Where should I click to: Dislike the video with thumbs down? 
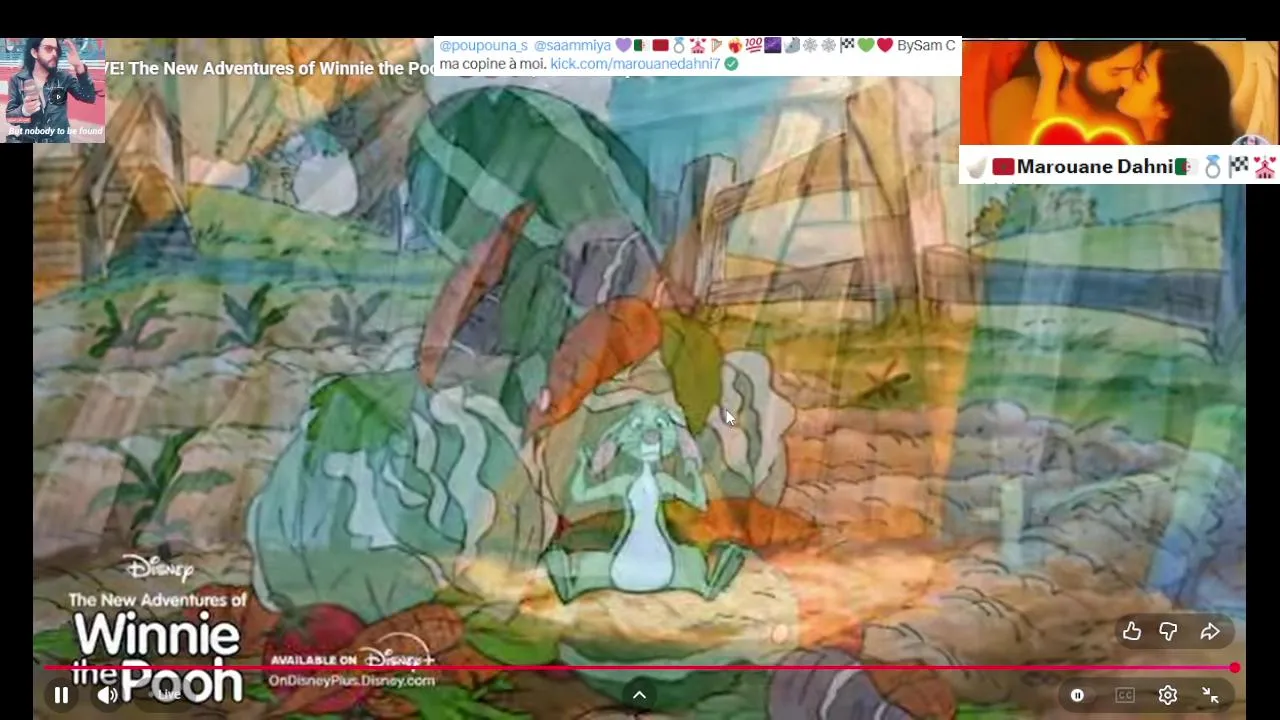coord(1168,632)
